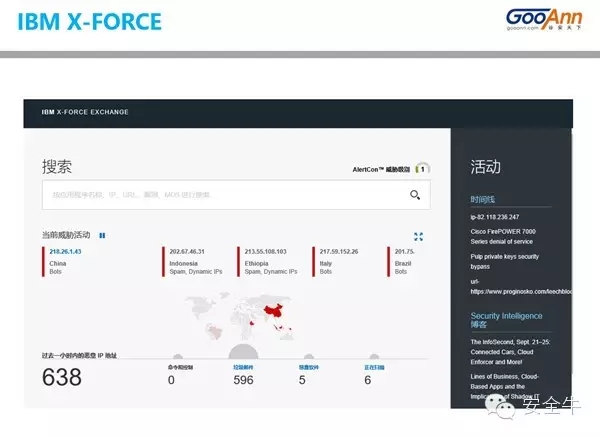The width and height of the screenshot is (600, 437).
Task: Click the GooAnn logo
Action: tap(544, 20)
